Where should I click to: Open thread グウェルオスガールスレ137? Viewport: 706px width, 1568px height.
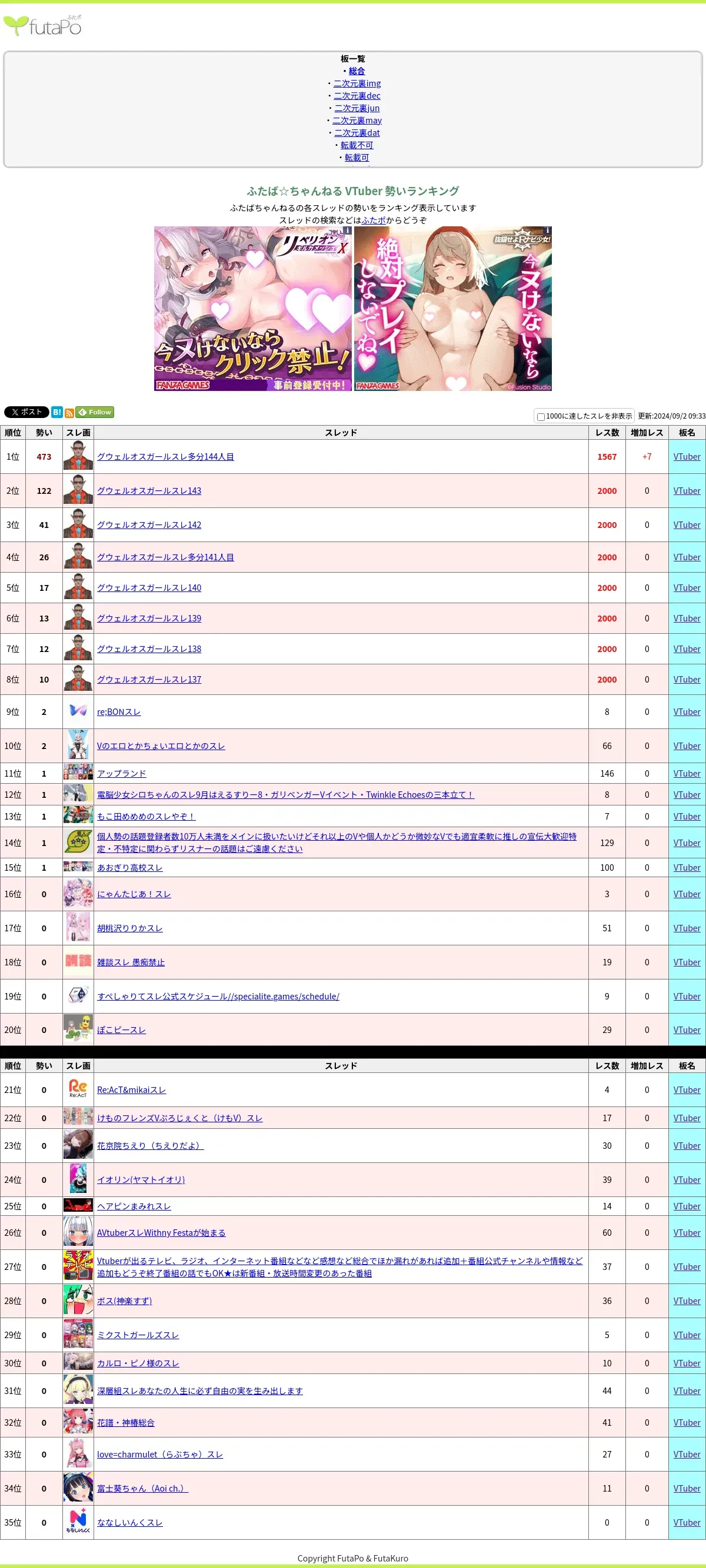tap(149, 679)
